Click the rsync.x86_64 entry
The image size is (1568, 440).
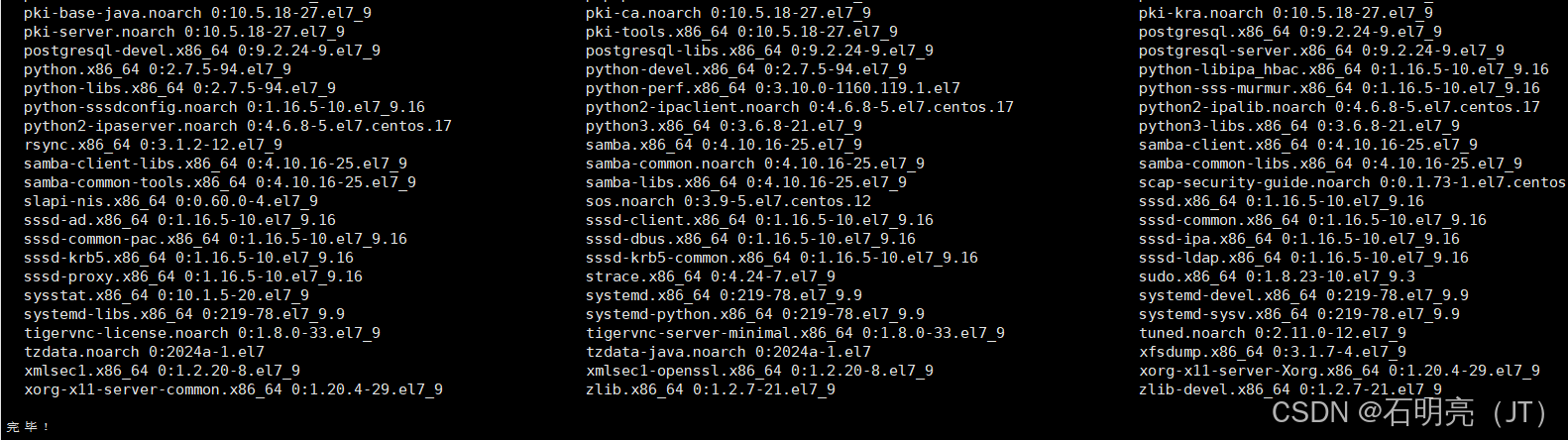[x=153, y=145]
